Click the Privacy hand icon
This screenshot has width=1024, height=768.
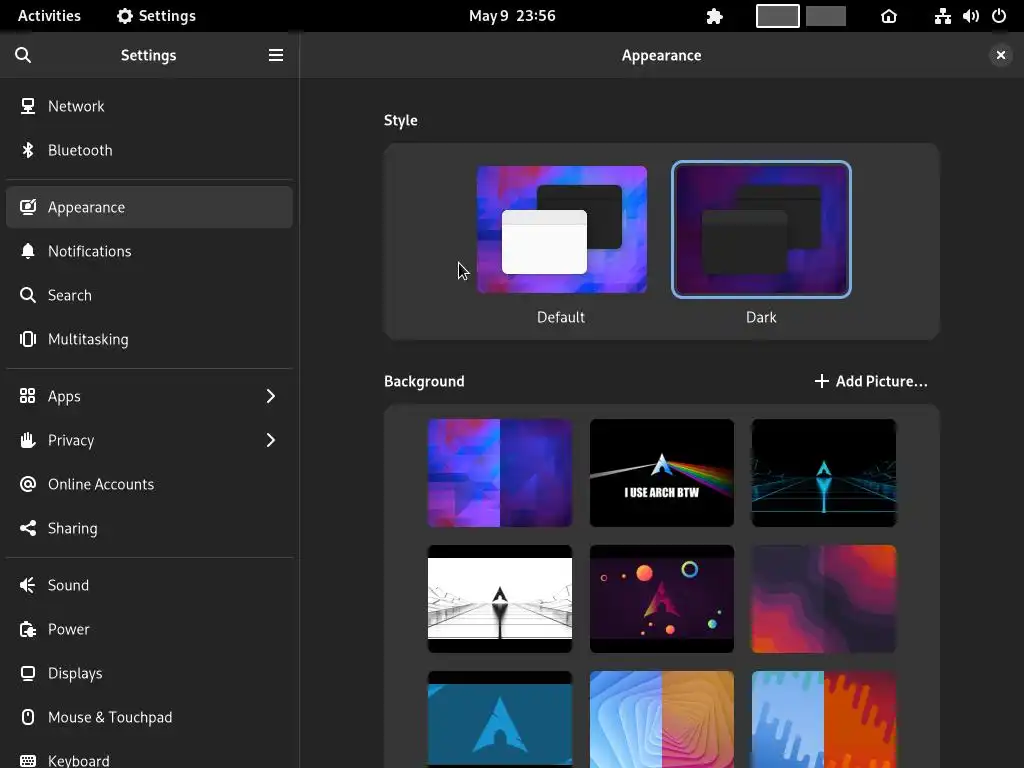point(27,440)
